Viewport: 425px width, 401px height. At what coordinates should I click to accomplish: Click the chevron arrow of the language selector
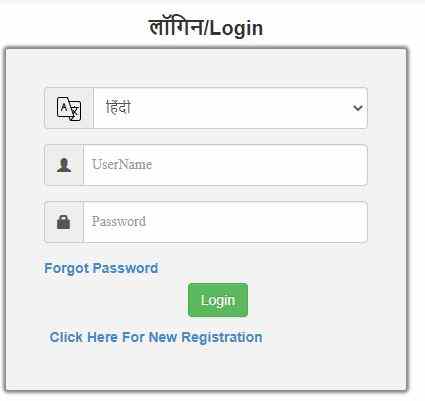pos(358,108)
